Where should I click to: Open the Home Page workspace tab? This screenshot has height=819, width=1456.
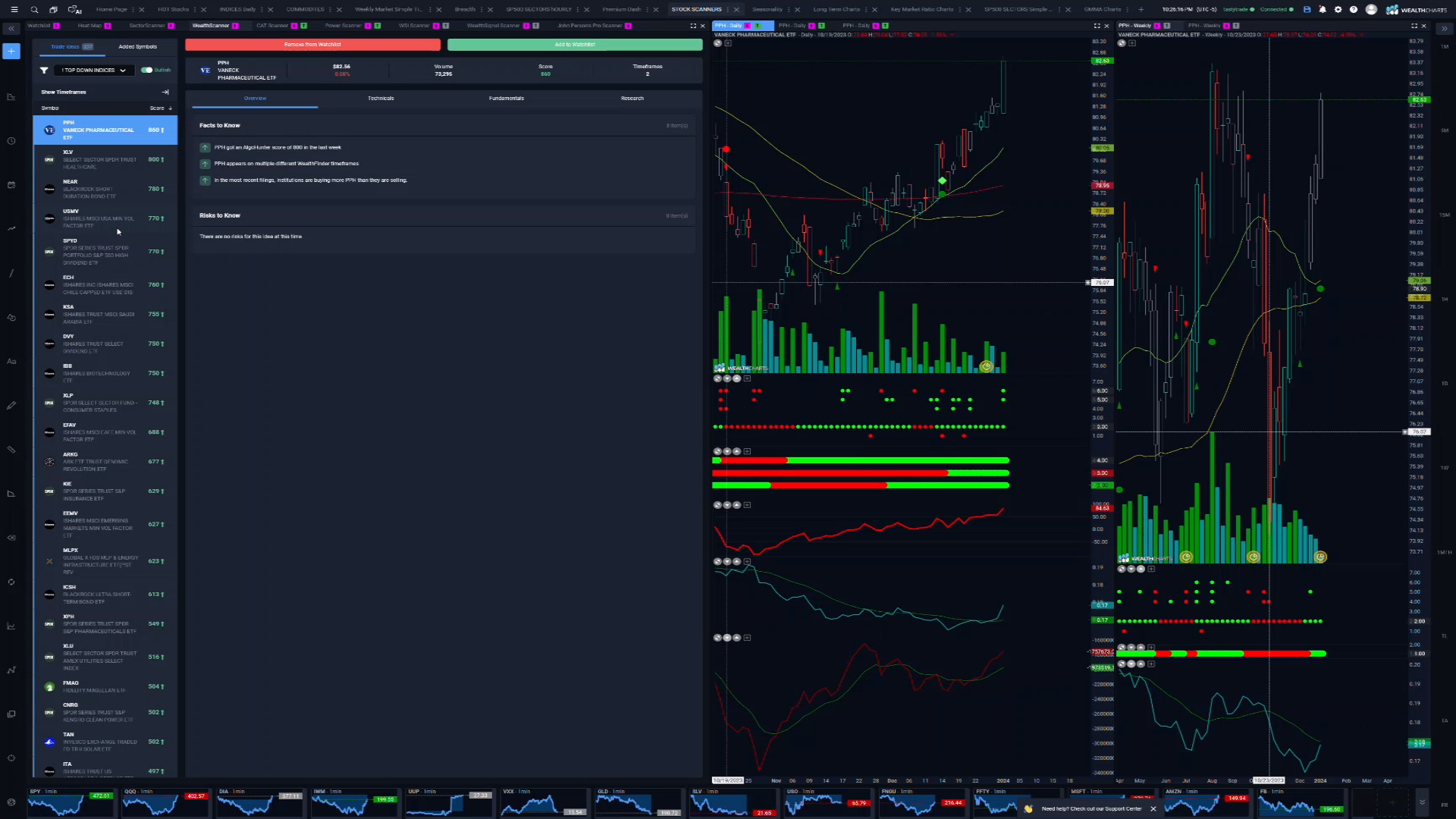[x=111, y=10]
